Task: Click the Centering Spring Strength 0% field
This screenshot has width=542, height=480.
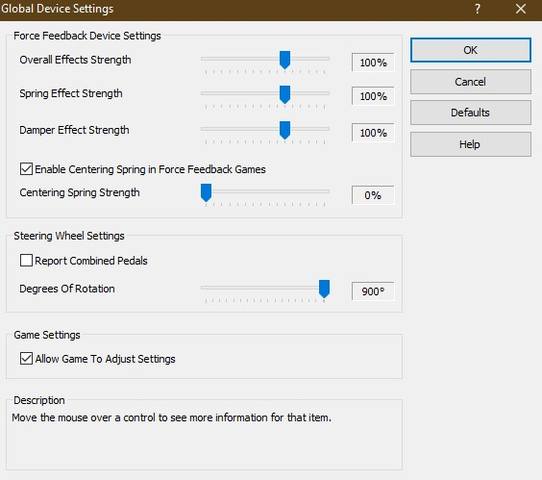Action: [373, 195]
